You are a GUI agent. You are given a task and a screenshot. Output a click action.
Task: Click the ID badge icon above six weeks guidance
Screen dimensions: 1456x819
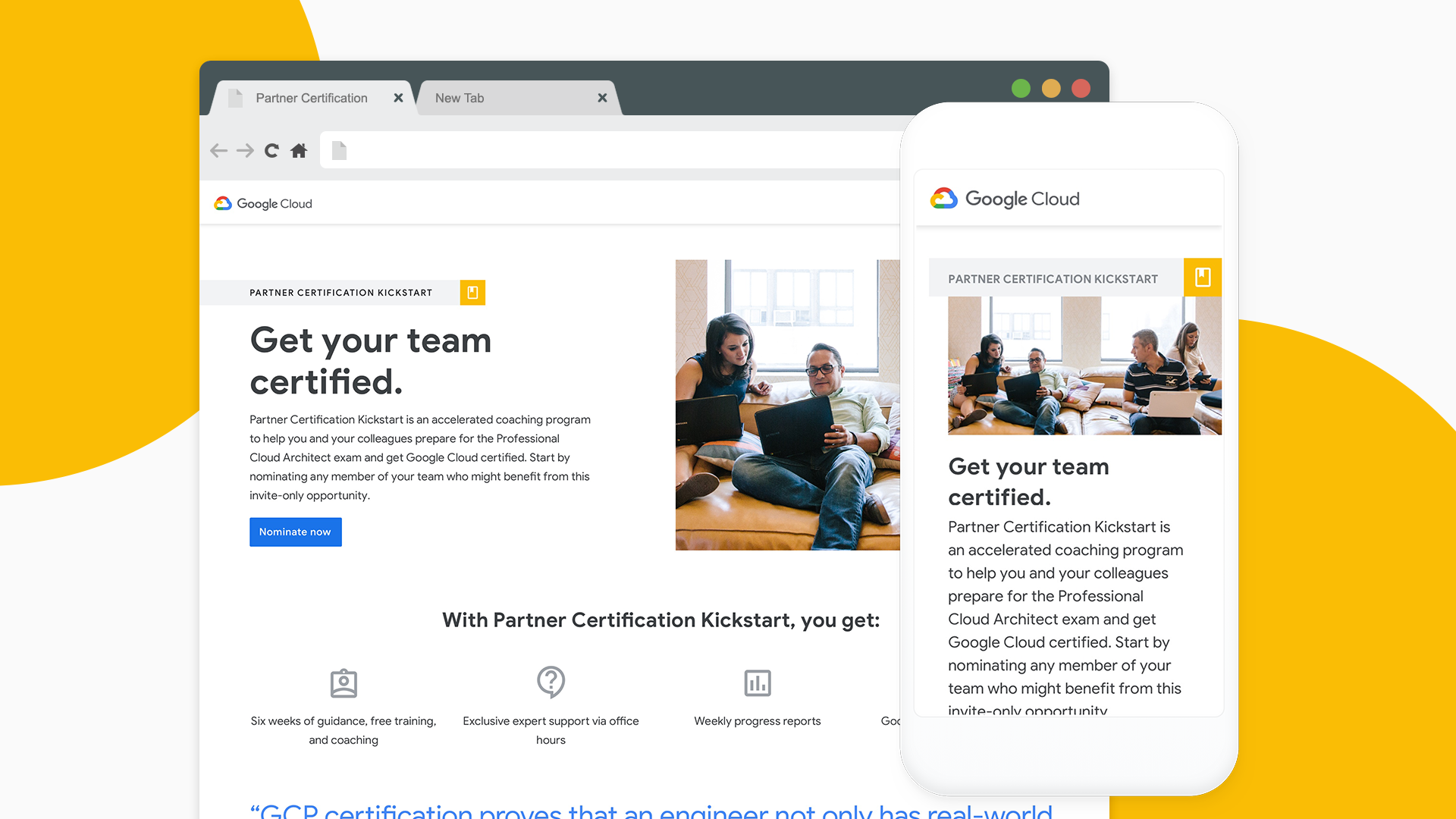pyautogui.click(x=344, y=682)
